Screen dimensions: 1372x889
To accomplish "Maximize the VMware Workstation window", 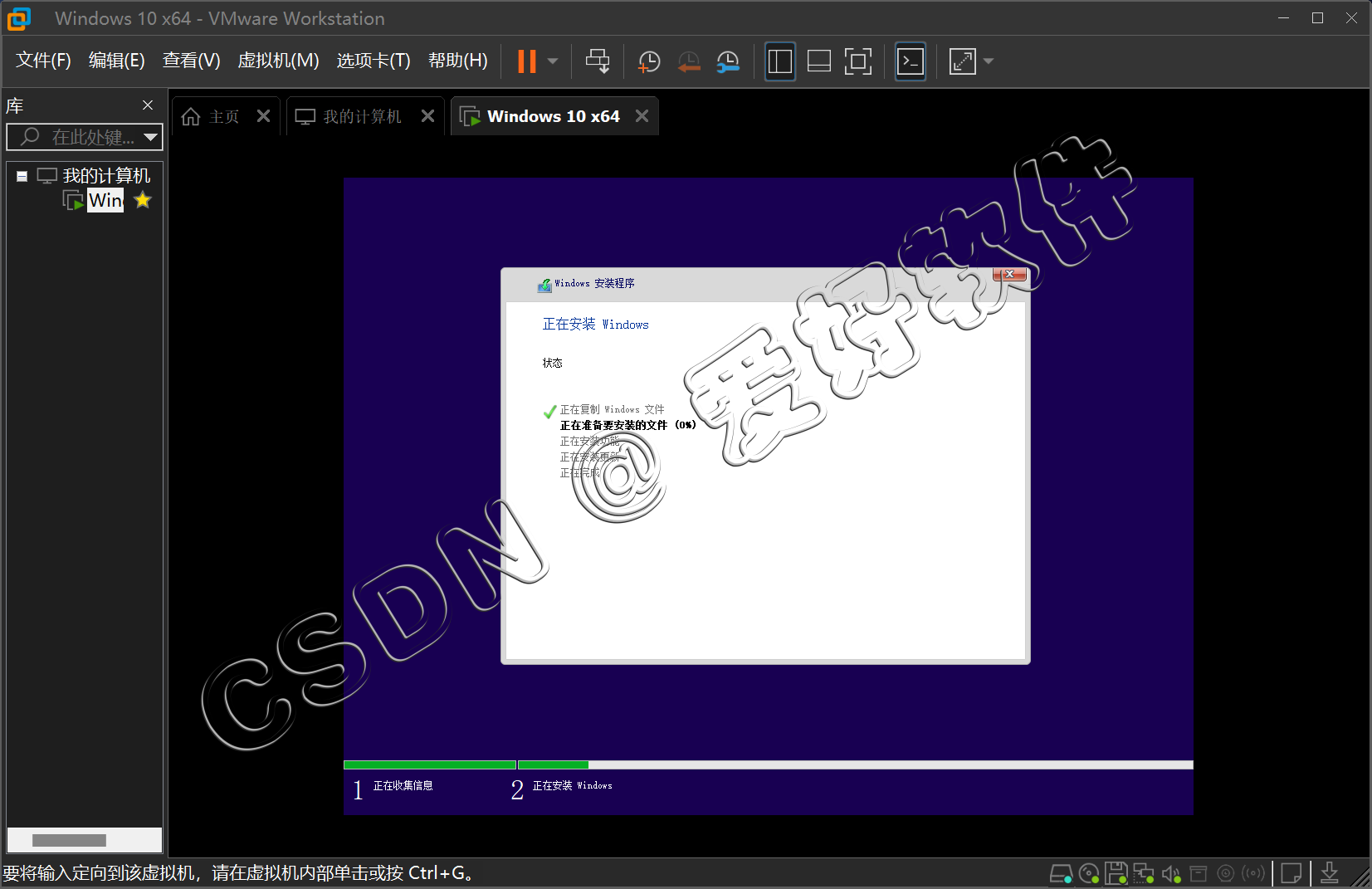I will [1317, 17].
